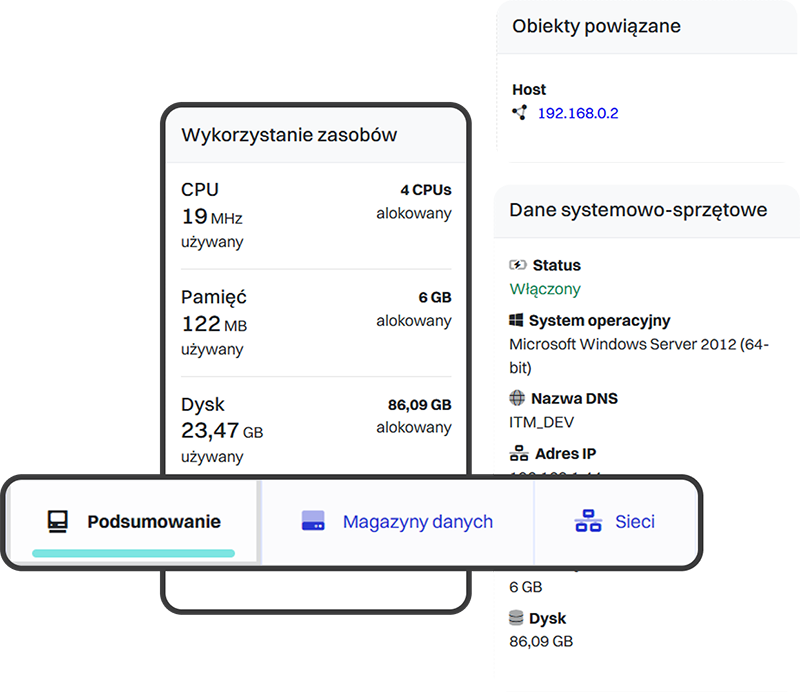This screenshot has height=692, width=800.
Task: Click the Podsumowanie computer icon
Action: point(58,522)
